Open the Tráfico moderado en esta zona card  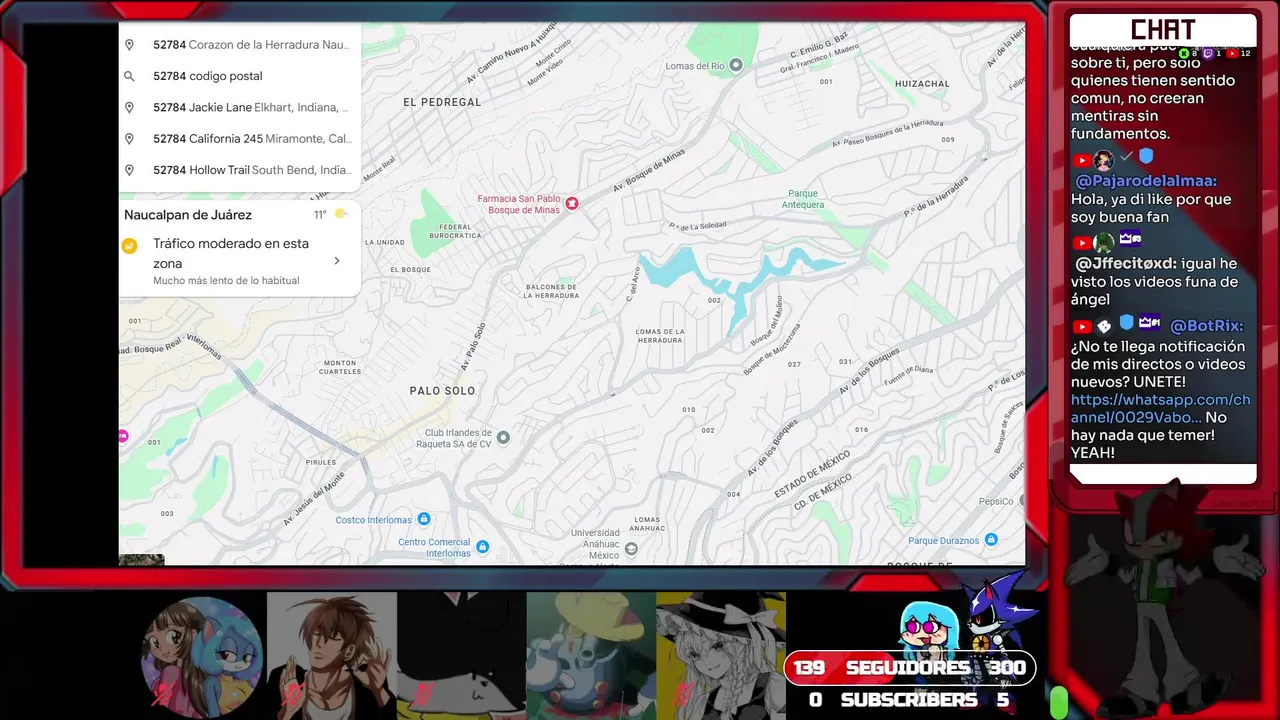coord(240,262)
